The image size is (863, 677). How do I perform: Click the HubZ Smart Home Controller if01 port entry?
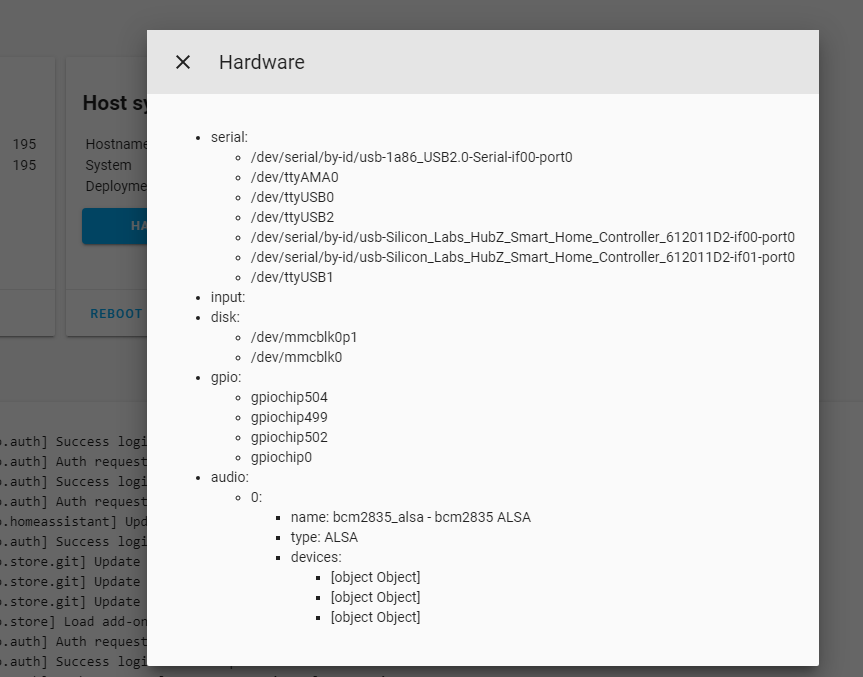point(522,257)
